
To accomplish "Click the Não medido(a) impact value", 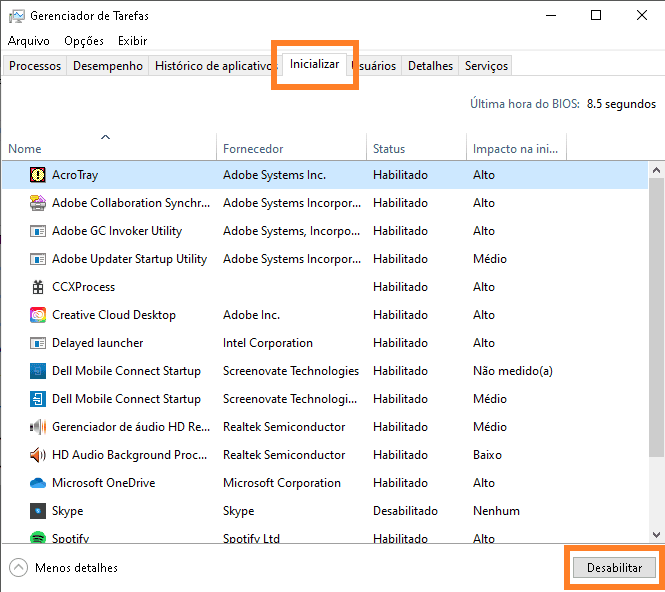I will tap(513, 371).
